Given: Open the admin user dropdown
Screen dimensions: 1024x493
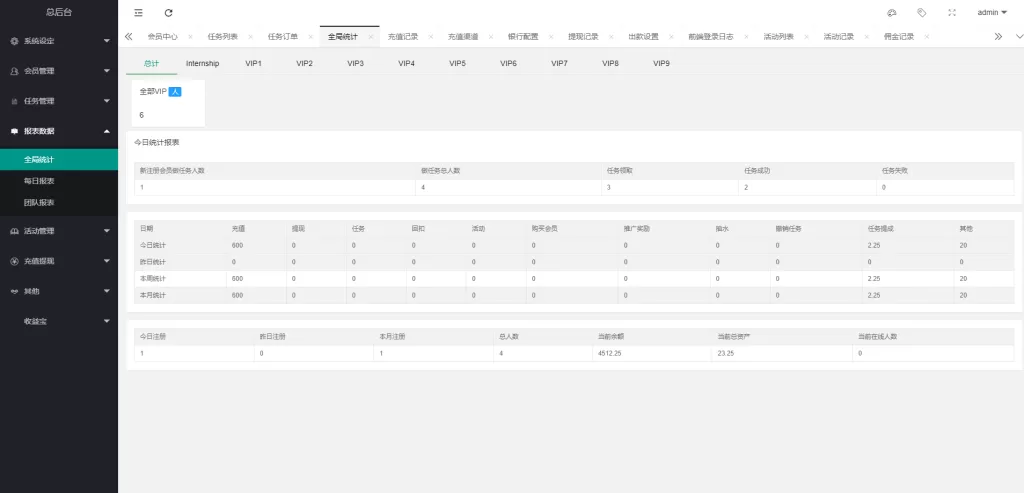Looking at the screenshot, I should (x=992, y=12).
